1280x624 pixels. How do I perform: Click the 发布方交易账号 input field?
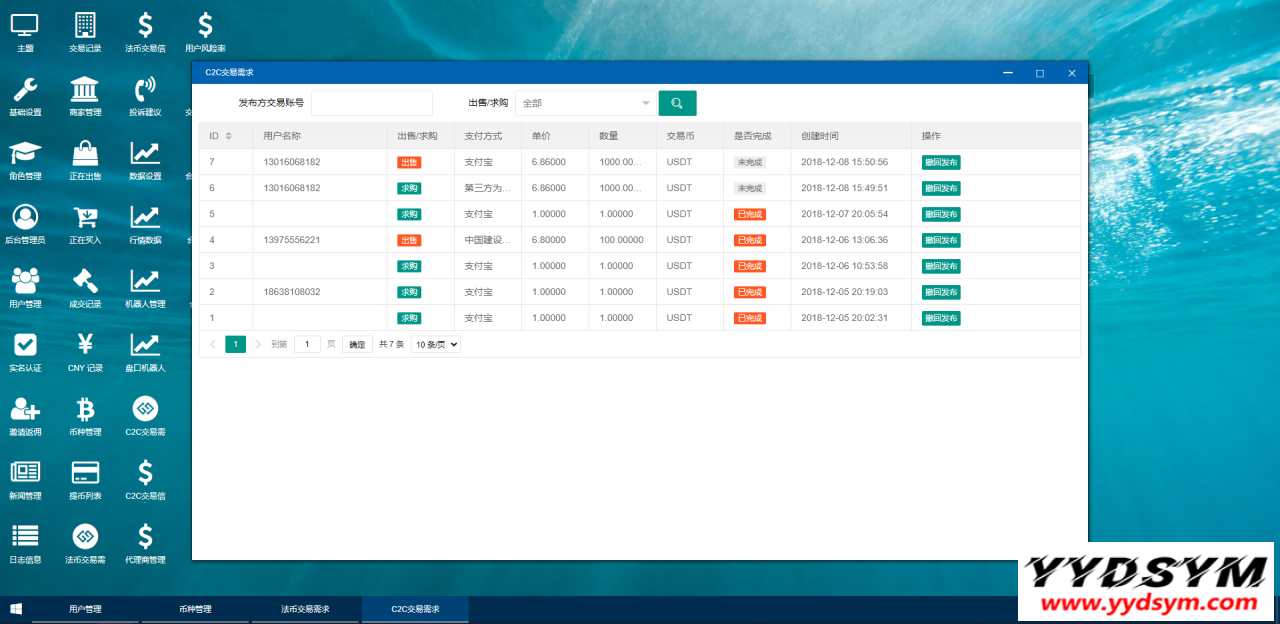371,103
